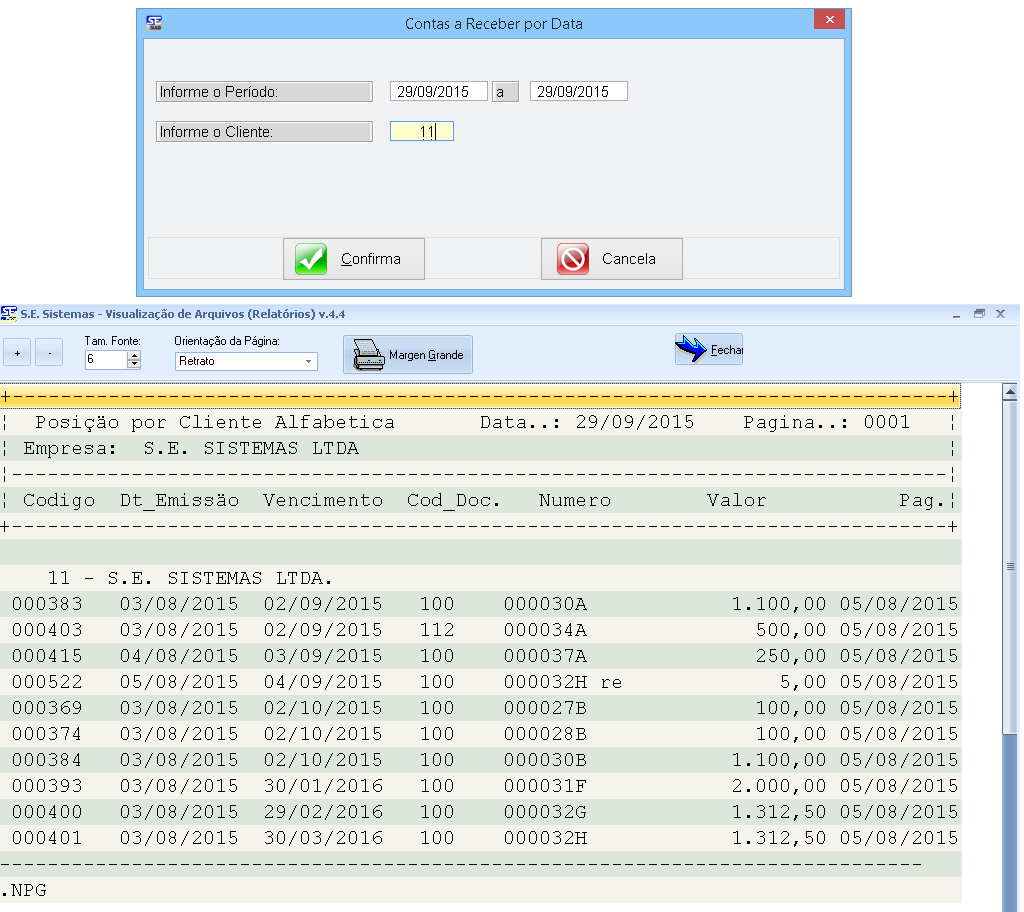The width and height of the screenshot is (1024, 912).
Task: Click the scrollbar up arrow in report
Action: pos(1009,392)
